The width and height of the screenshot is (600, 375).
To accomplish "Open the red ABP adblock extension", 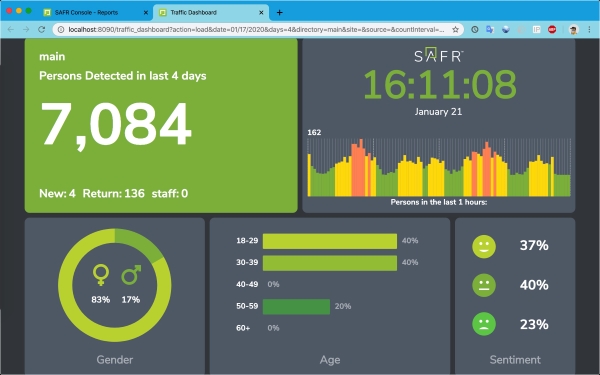I will pos(552,29).
